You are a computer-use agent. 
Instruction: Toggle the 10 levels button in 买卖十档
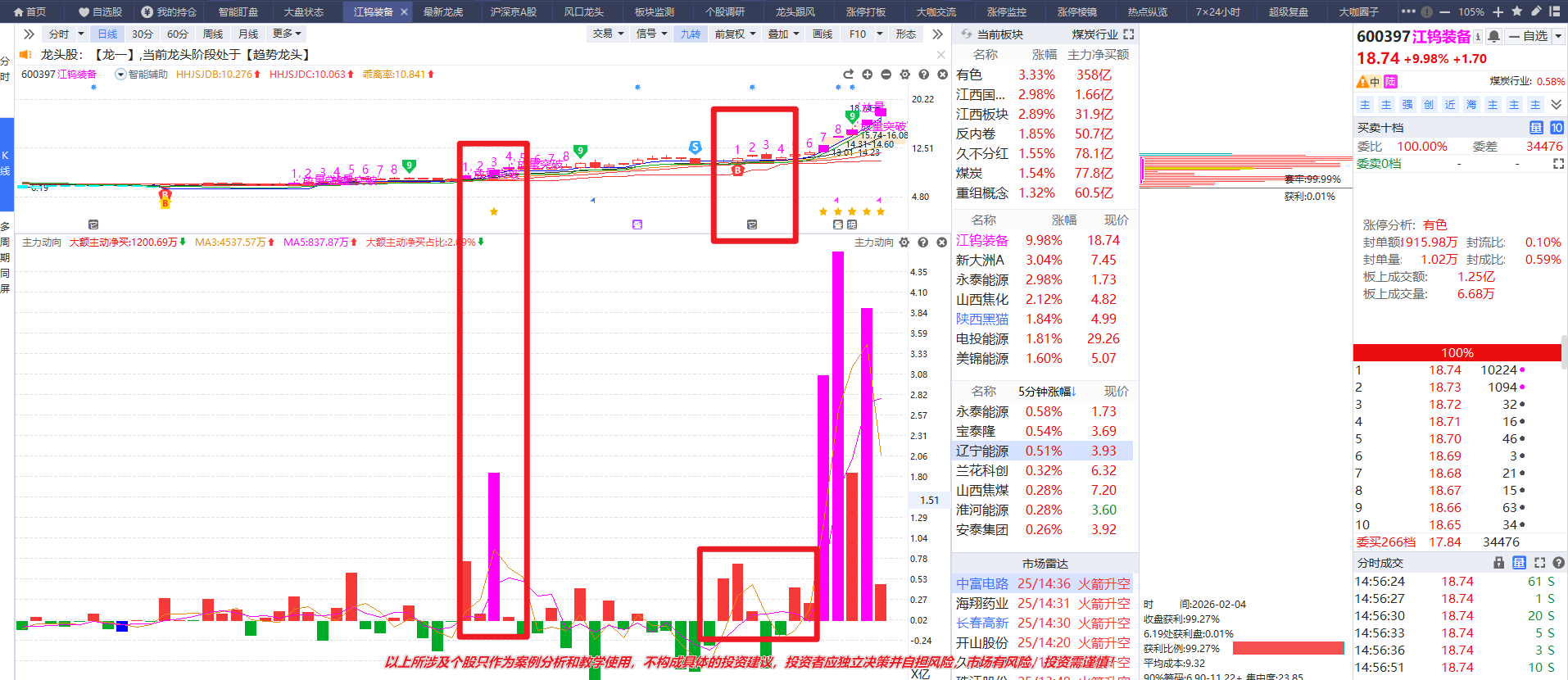[1557, 128]
